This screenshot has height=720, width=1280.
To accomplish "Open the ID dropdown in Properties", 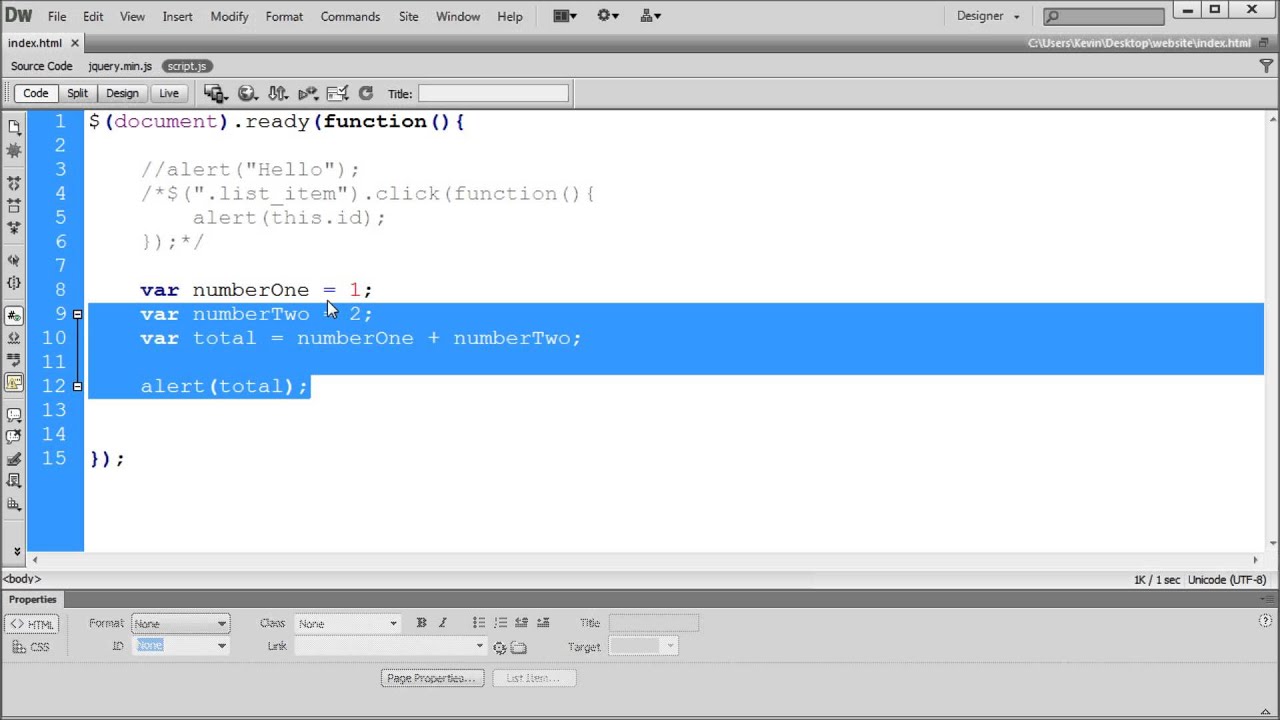I will pos(180,646).
